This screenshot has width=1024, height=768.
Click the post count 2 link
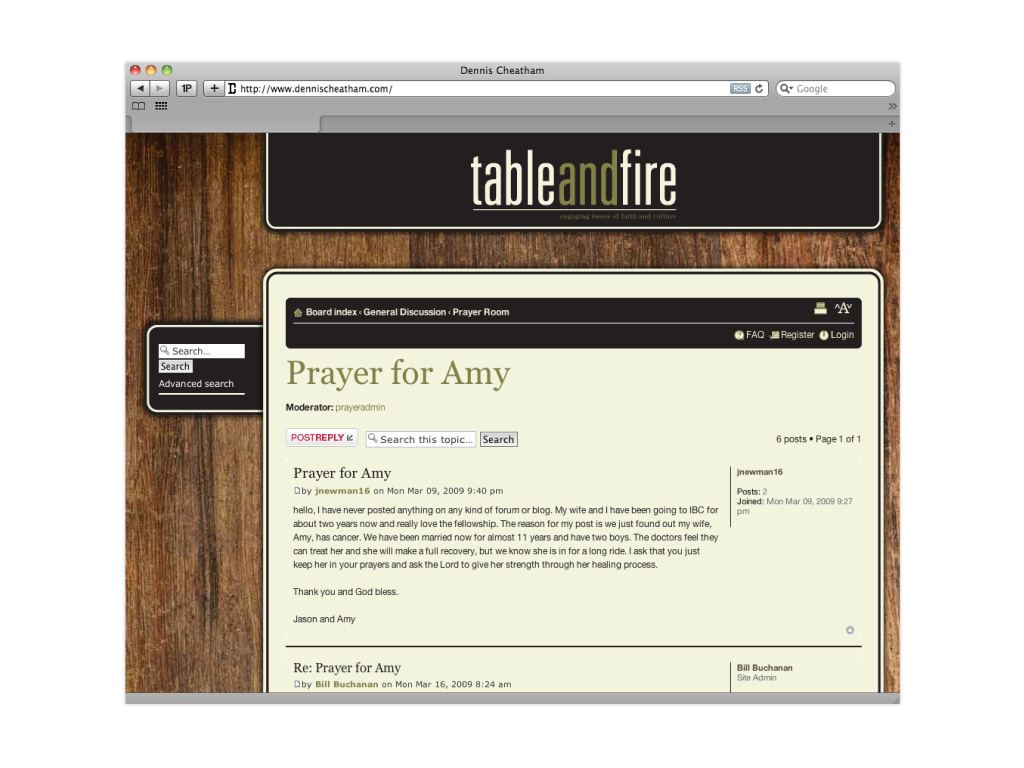[x=765, y=492]
